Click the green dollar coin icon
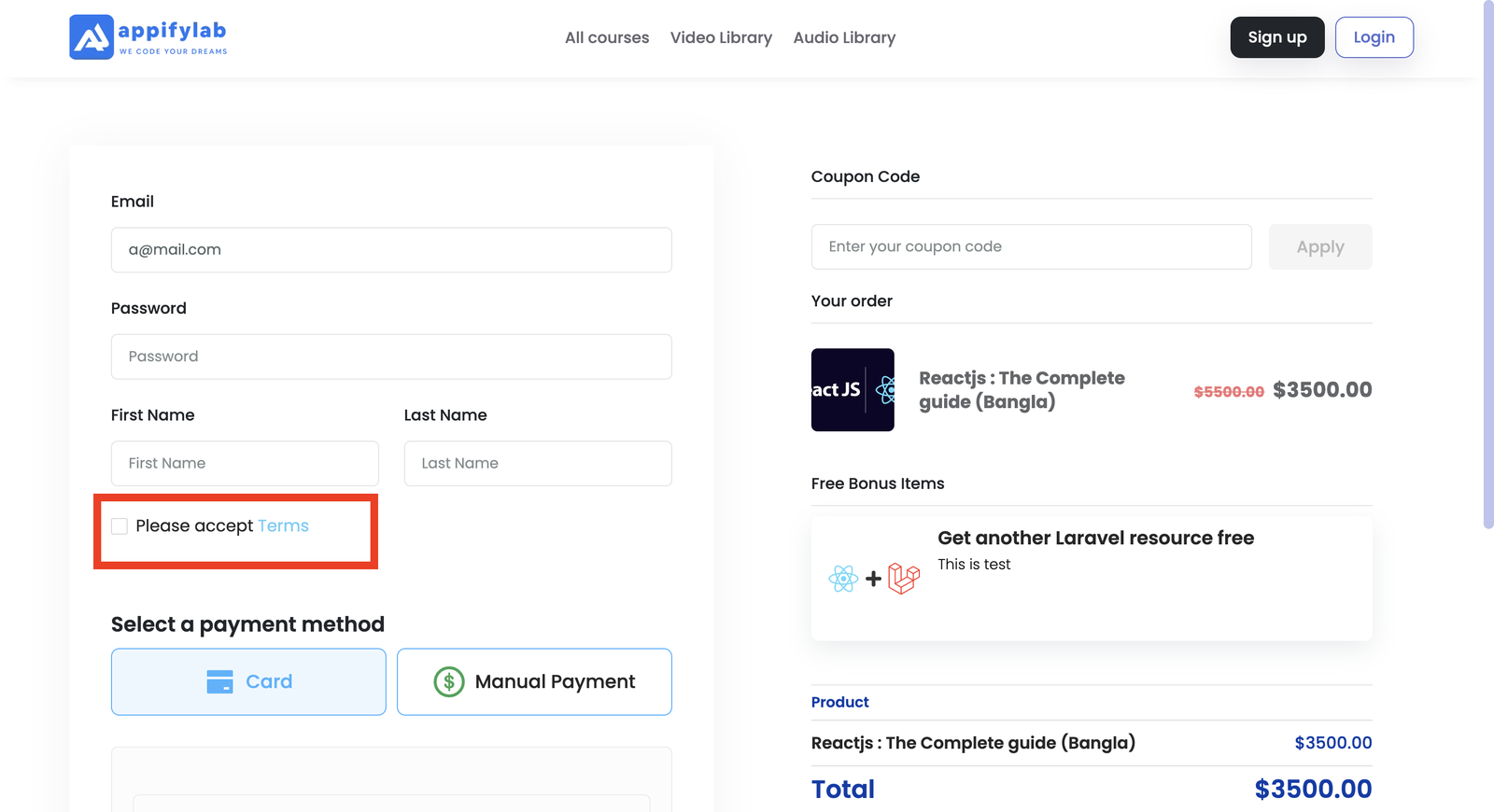 (x=449, y=682)
